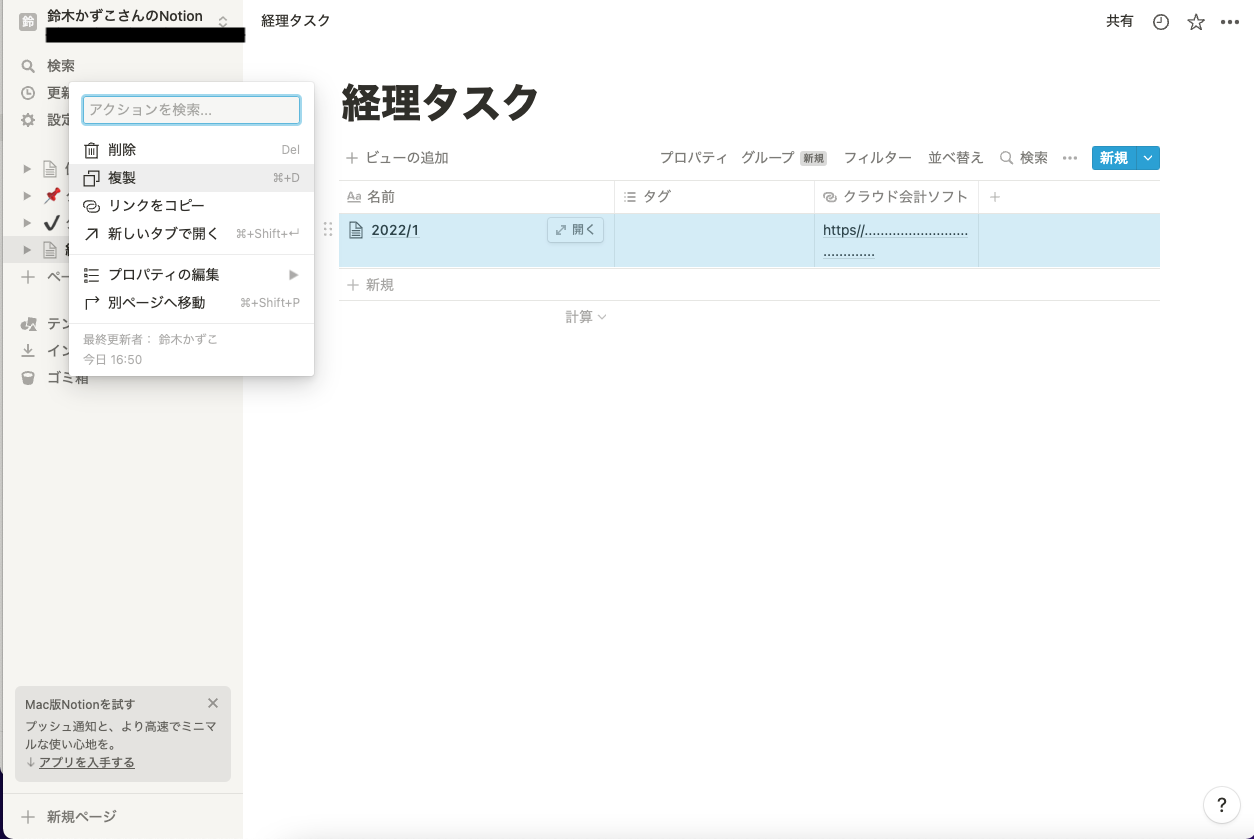Click the blue 新規 button
Screen dimensions: 1254x839
tap(1114, 158)
